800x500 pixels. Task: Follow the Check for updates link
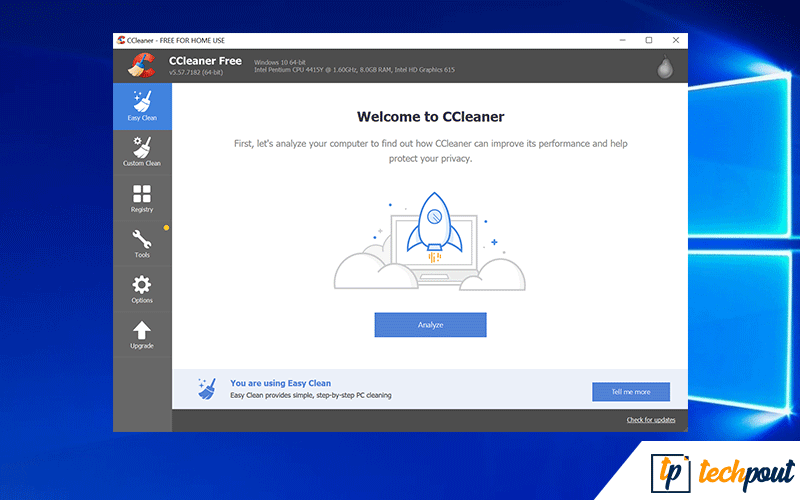tap(650, 420)
